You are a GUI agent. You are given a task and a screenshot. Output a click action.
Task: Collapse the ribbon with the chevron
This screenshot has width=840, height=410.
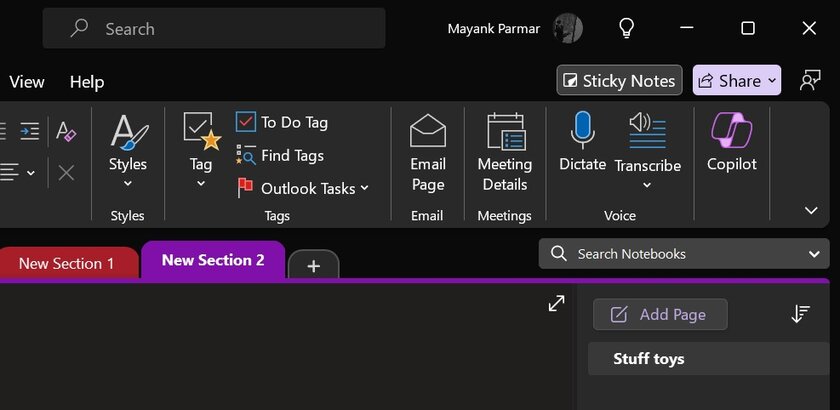[x=811, y=210]
